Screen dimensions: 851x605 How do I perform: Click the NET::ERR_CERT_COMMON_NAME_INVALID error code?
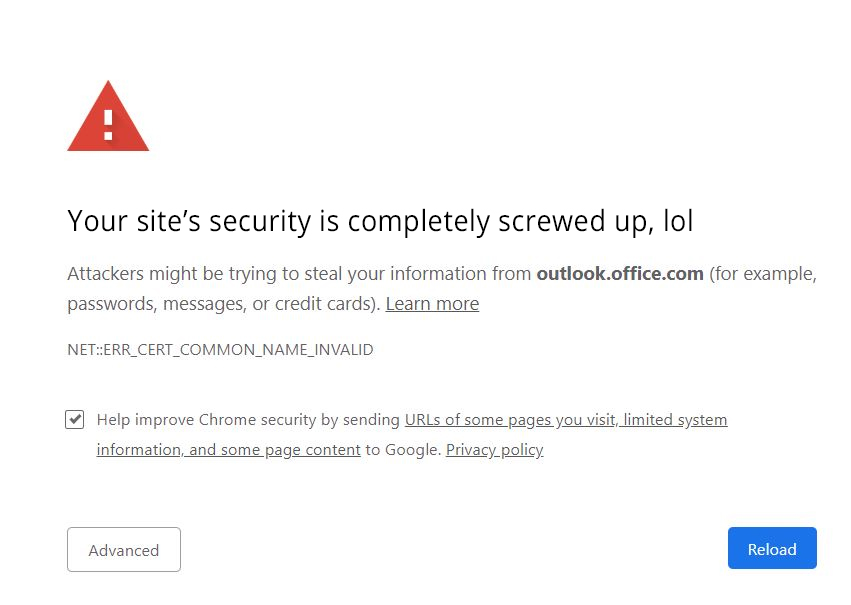pyautogui.click(x=220, y=349)
